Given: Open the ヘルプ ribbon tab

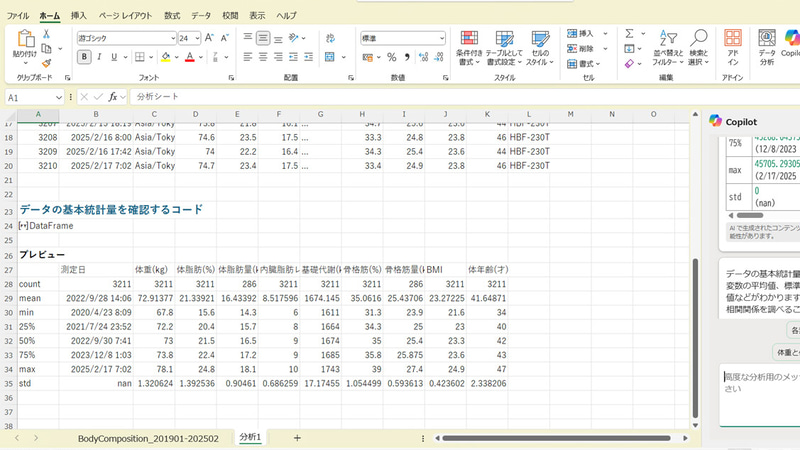Looking at the screenshot, I should [x=286, y=16].
